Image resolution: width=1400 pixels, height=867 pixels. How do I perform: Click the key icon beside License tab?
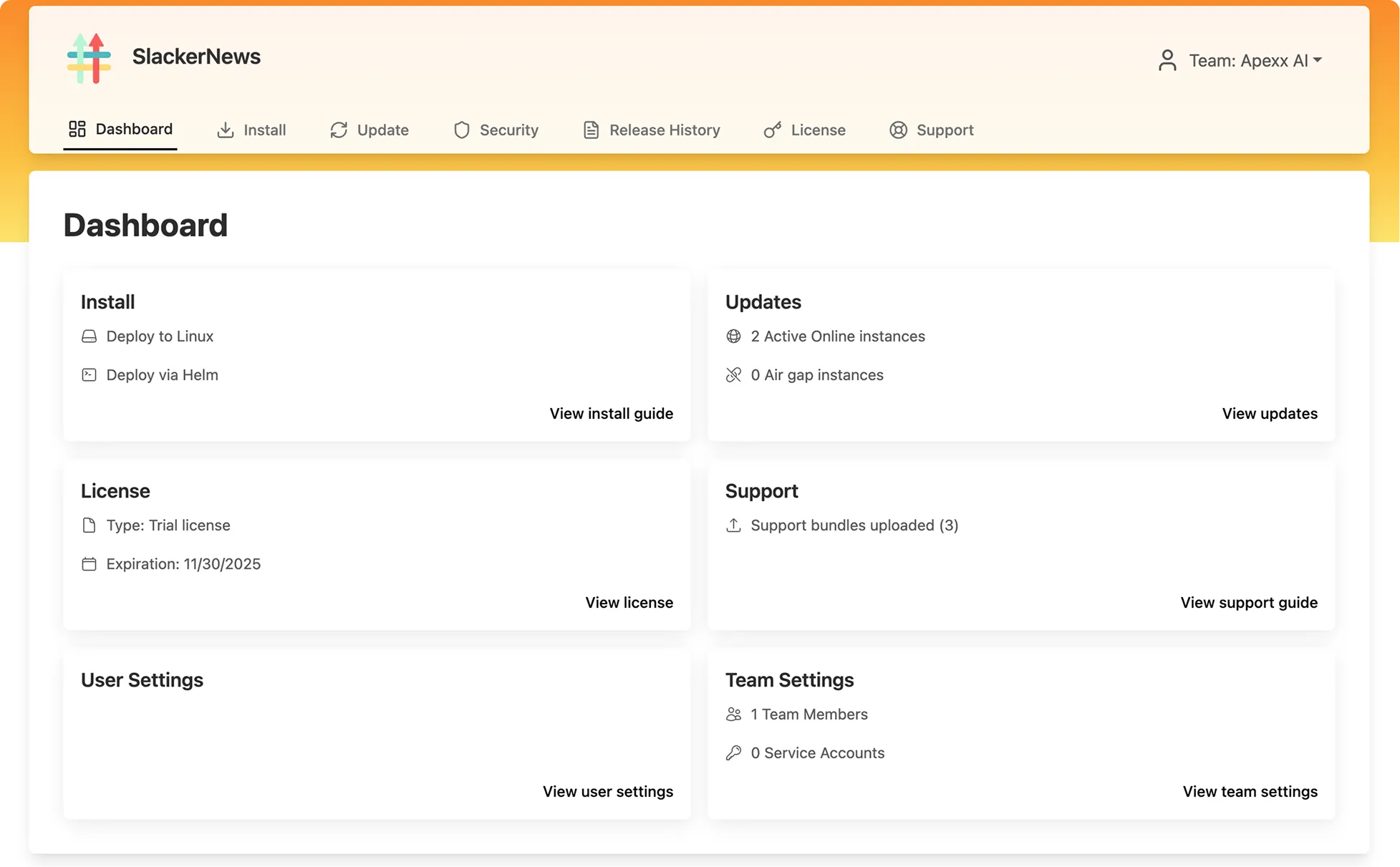(x=772, y=130)
